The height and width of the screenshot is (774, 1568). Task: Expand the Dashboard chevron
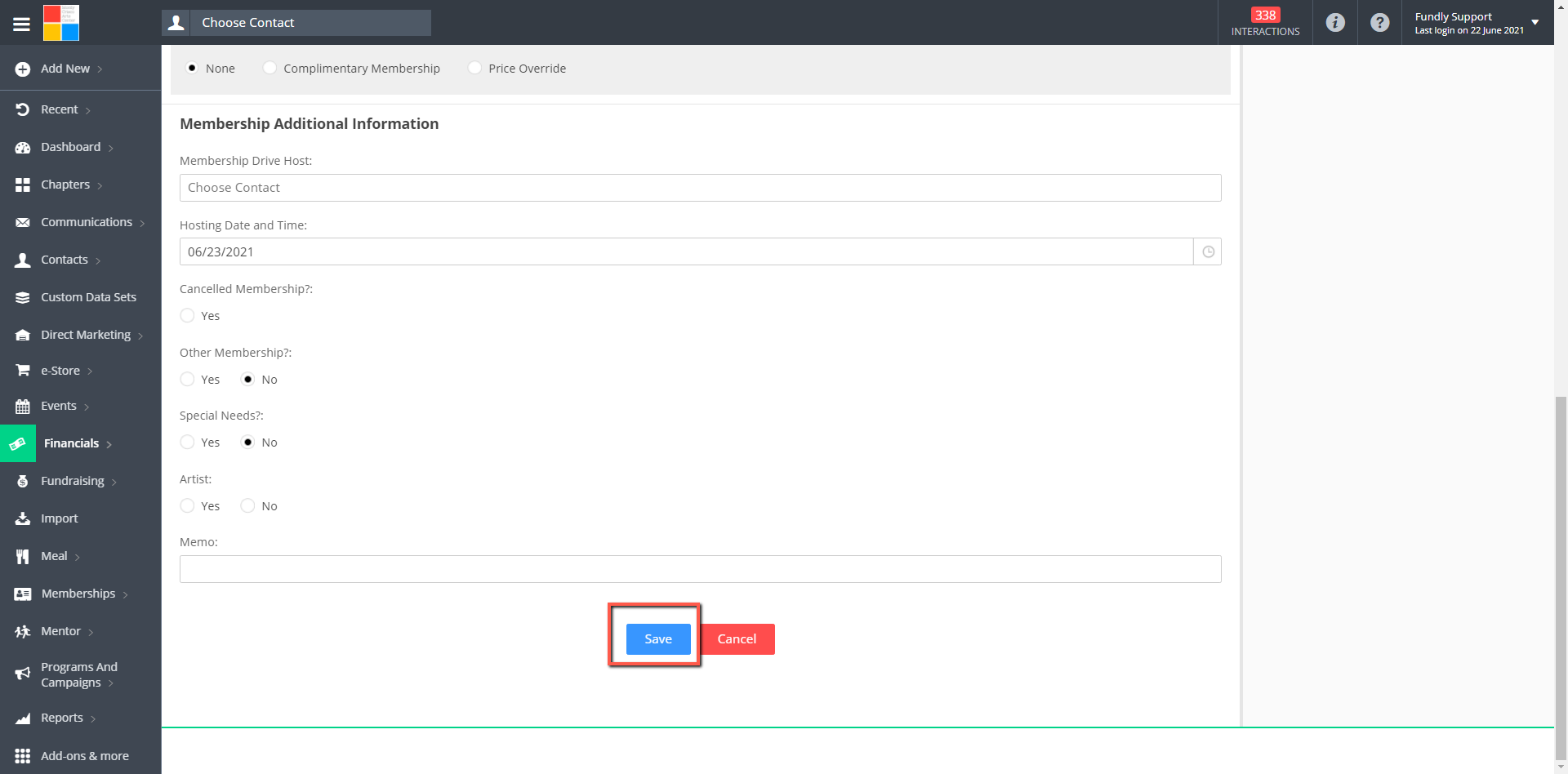click(x=111, y=148)
